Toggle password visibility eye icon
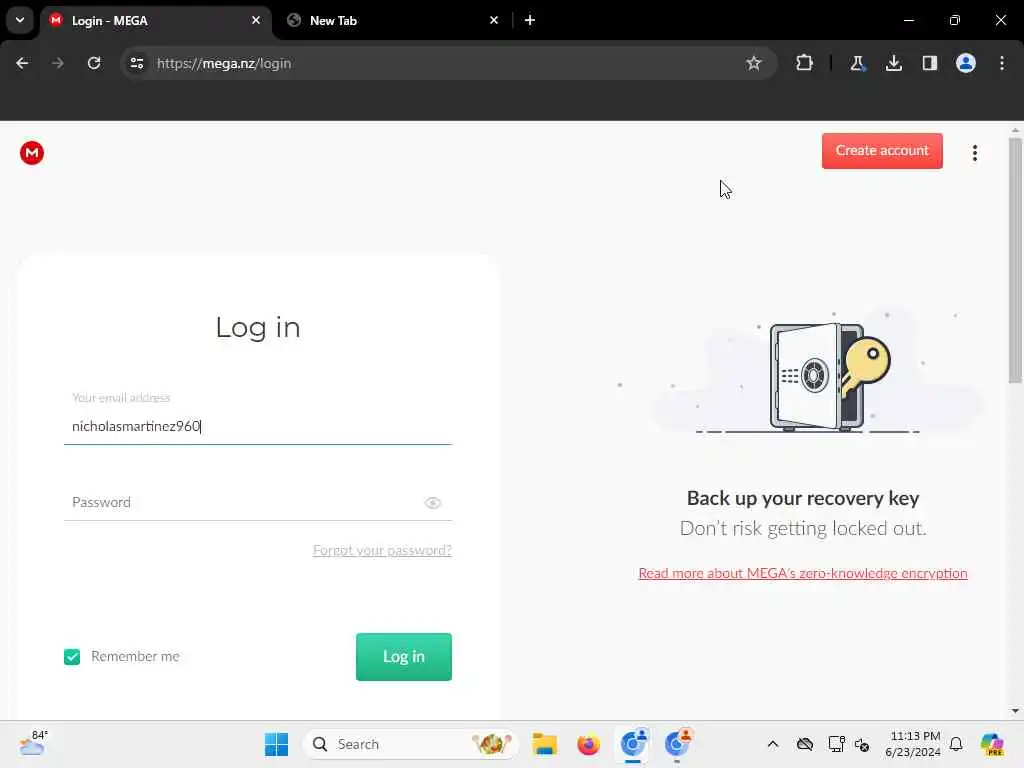Screen dimensions: 1024x768 432,503
